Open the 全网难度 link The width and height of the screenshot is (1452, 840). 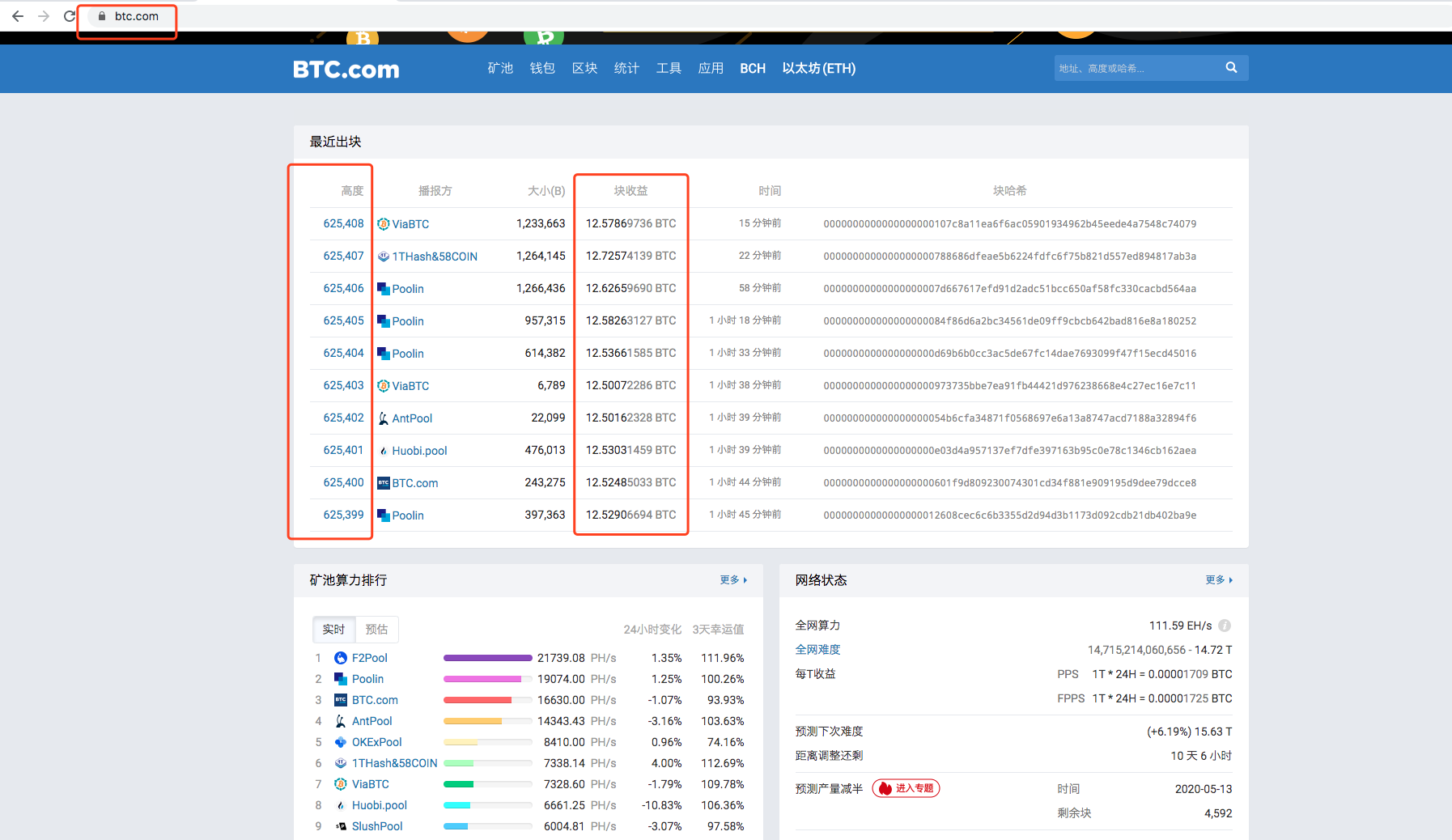[x=817, y=650]
